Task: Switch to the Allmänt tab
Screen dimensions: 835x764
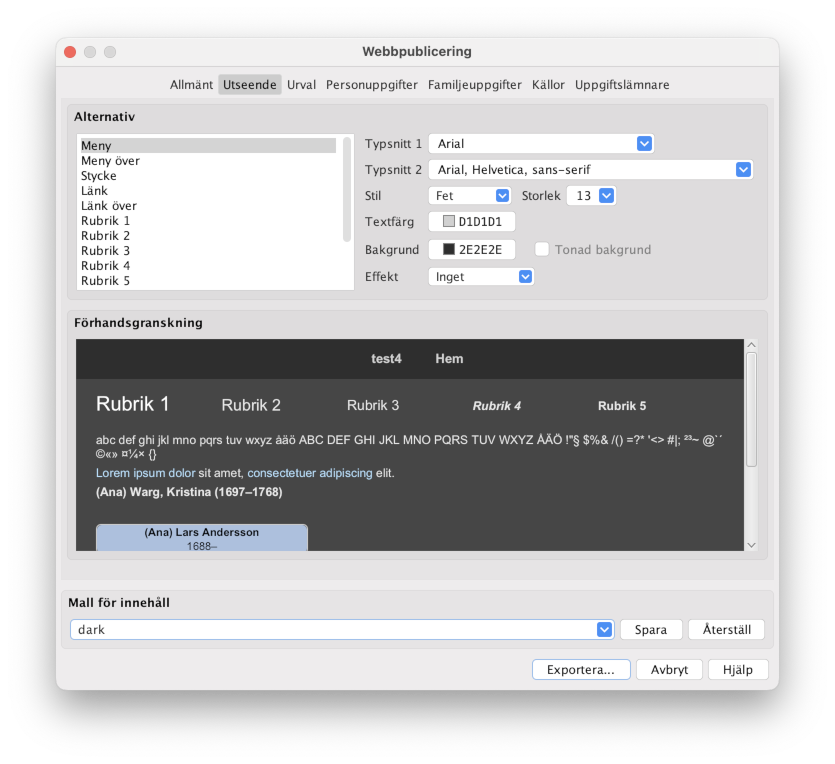Action: tap(191, 85)
